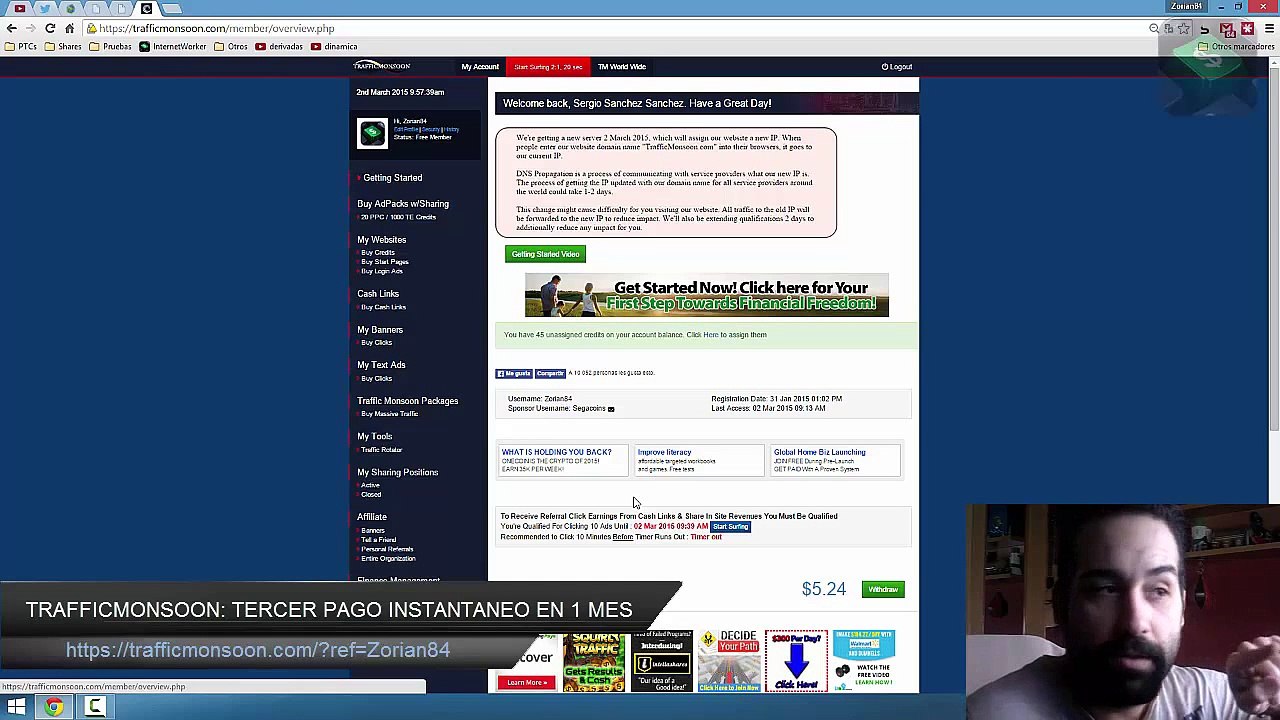This screenshot has height=720, width=1280.
Task: Click Personal Referrals link
Action: pos(387,549)
